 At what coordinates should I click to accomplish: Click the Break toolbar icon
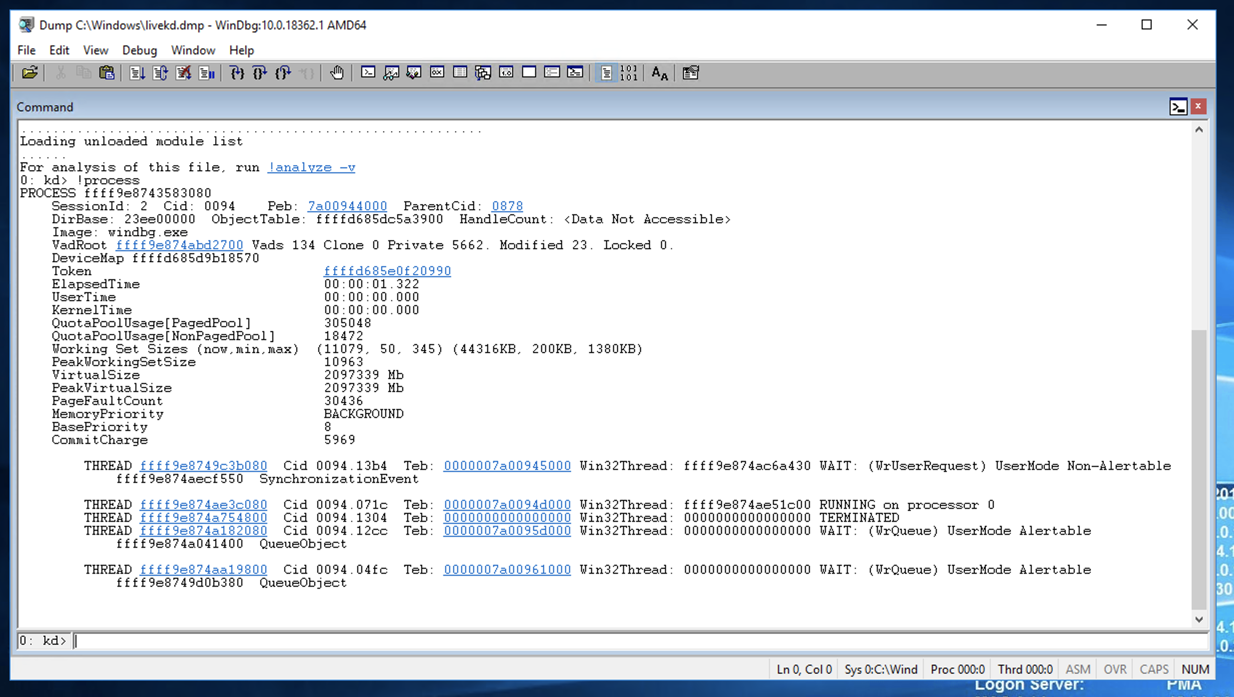point(206,73)
